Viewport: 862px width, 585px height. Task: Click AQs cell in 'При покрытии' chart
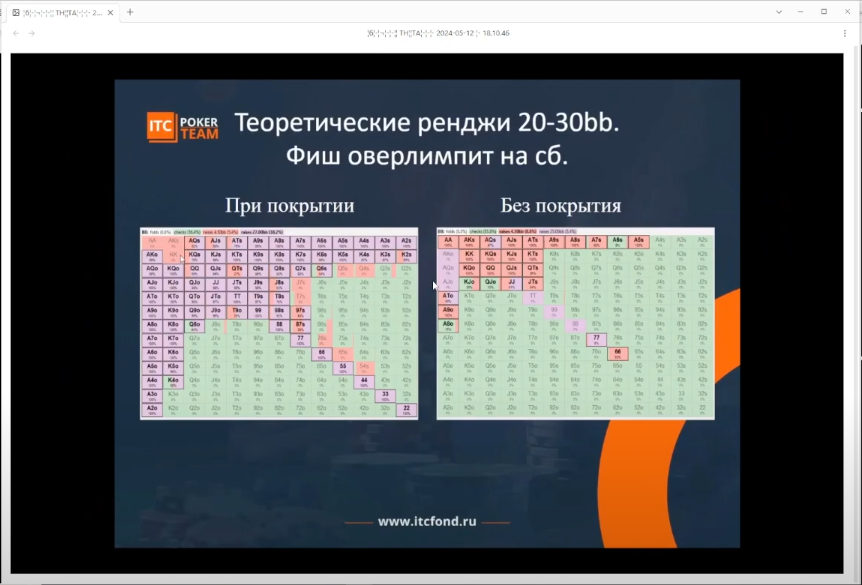click(194, 242)
